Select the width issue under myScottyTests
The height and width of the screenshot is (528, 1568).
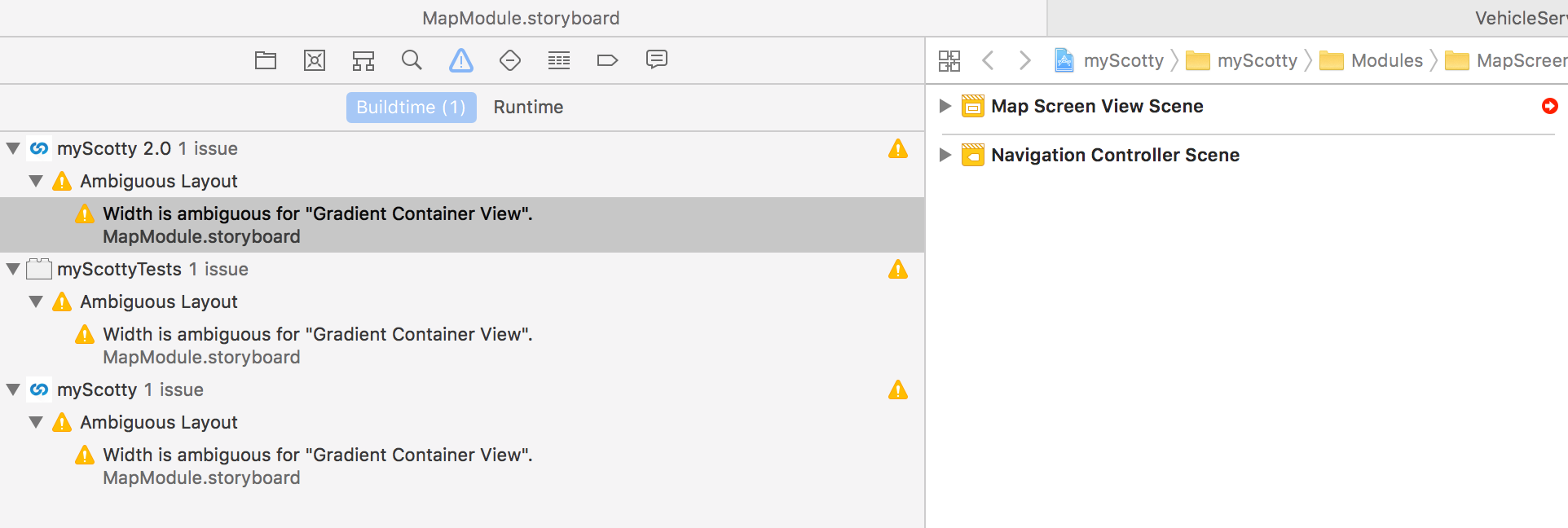coord(462,345)
